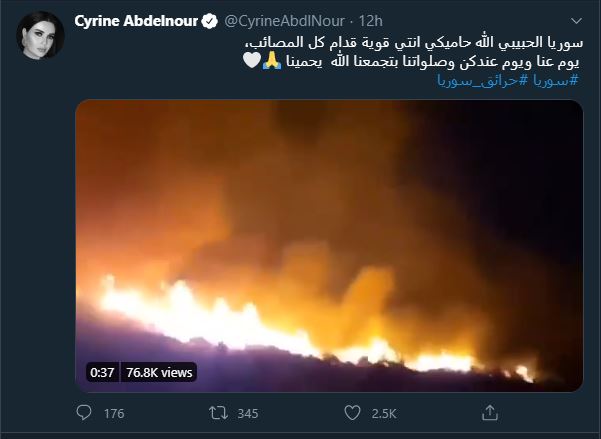The height and width of the screenshot is (439, 601).
Task: Retweet using the arrows icon
Action: coord(218,413)
